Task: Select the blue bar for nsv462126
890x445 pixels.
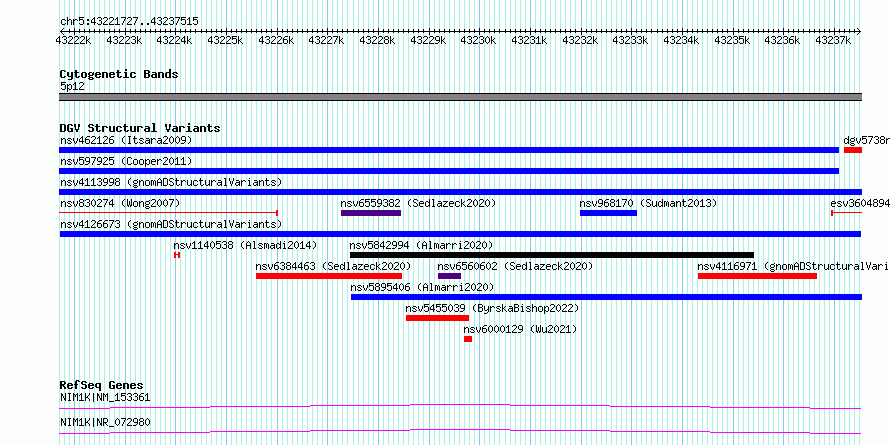Action: click(449, 150)
